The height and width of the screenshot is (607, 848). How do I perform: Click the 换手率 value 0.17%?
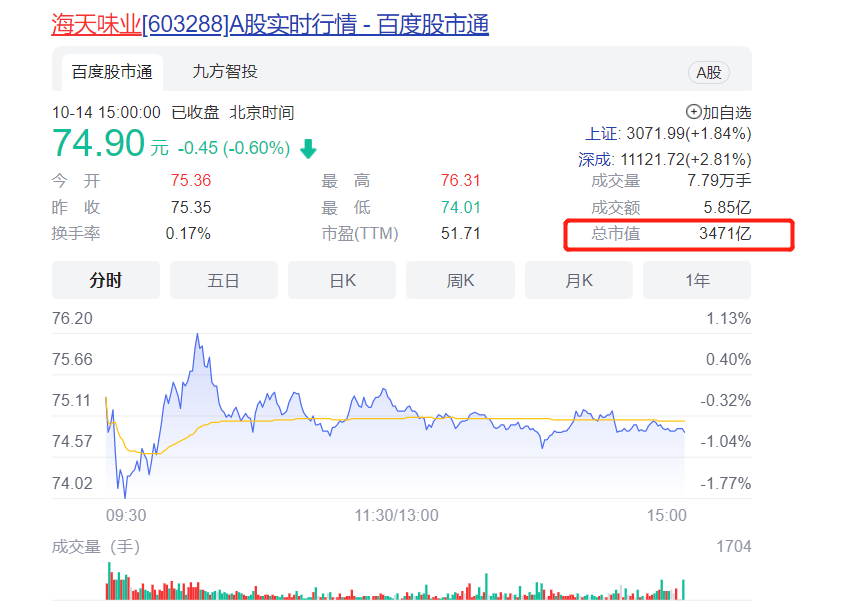[x=188, y=233]
